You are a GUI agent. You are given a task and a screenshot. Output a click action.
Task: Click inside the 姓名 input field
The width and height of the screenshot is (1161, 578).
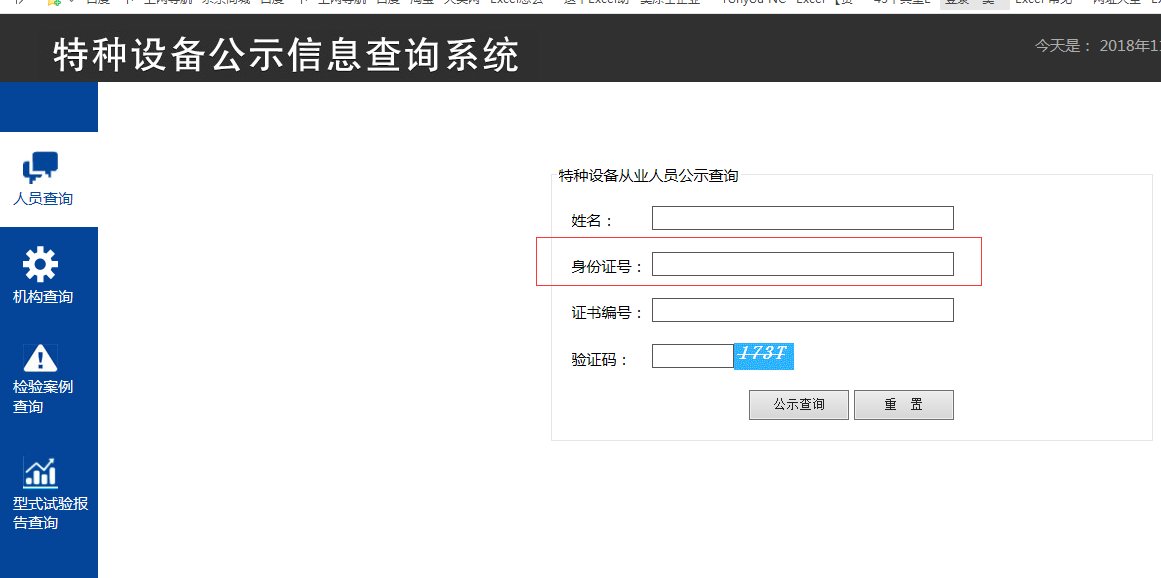coord(801,217)
